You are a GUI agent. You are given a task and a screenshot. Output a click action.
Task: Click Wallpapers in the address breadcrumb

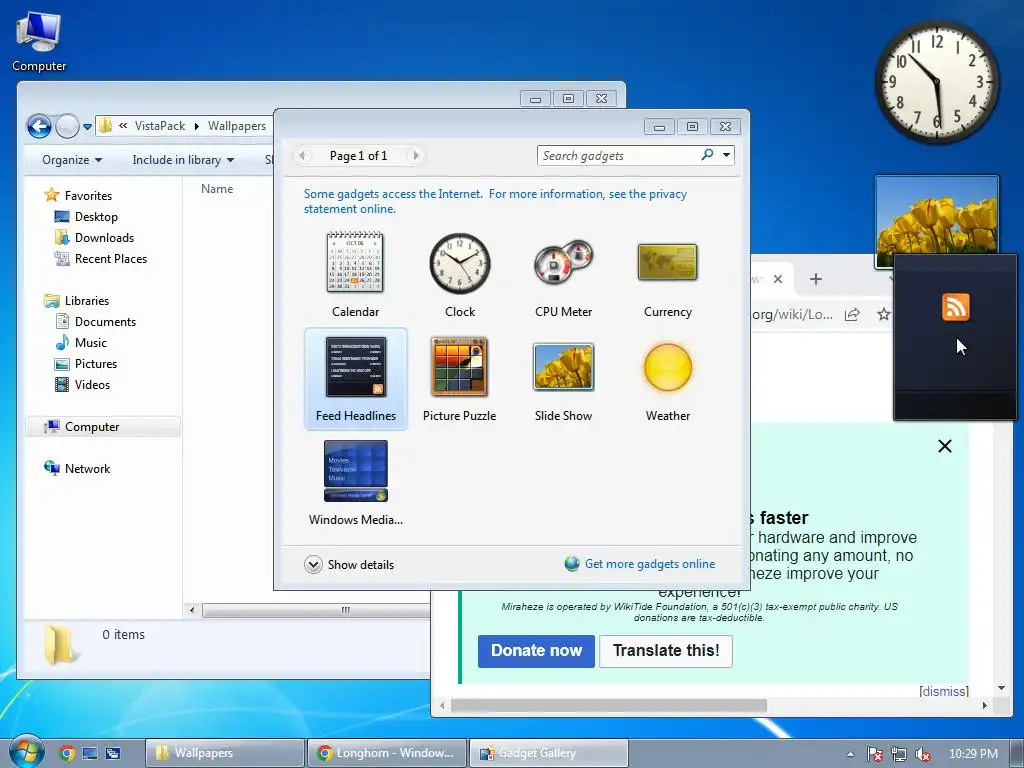tap(237, 125)
